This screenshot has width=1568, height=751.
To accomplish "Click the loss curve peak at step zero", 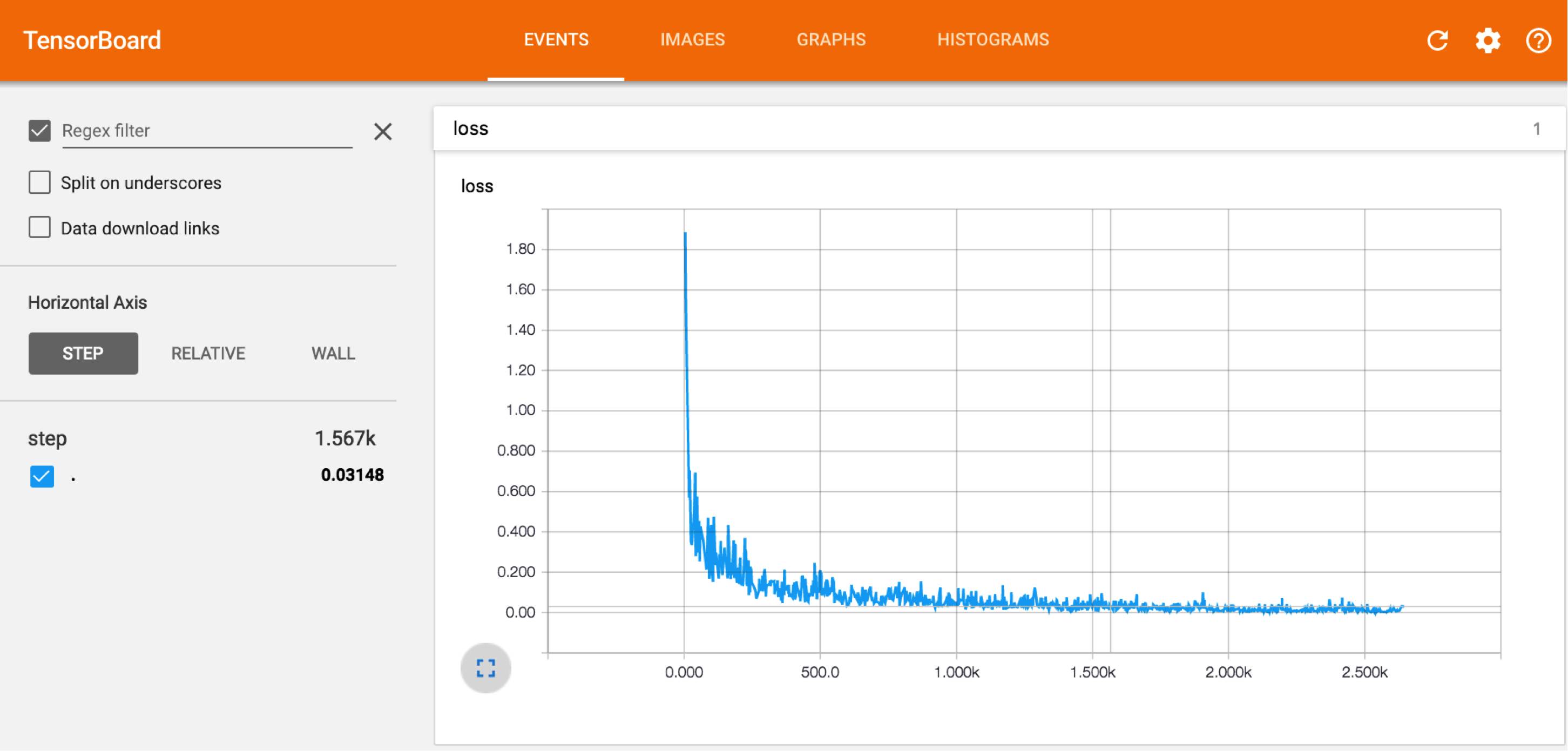I will (x=685, y=234).
